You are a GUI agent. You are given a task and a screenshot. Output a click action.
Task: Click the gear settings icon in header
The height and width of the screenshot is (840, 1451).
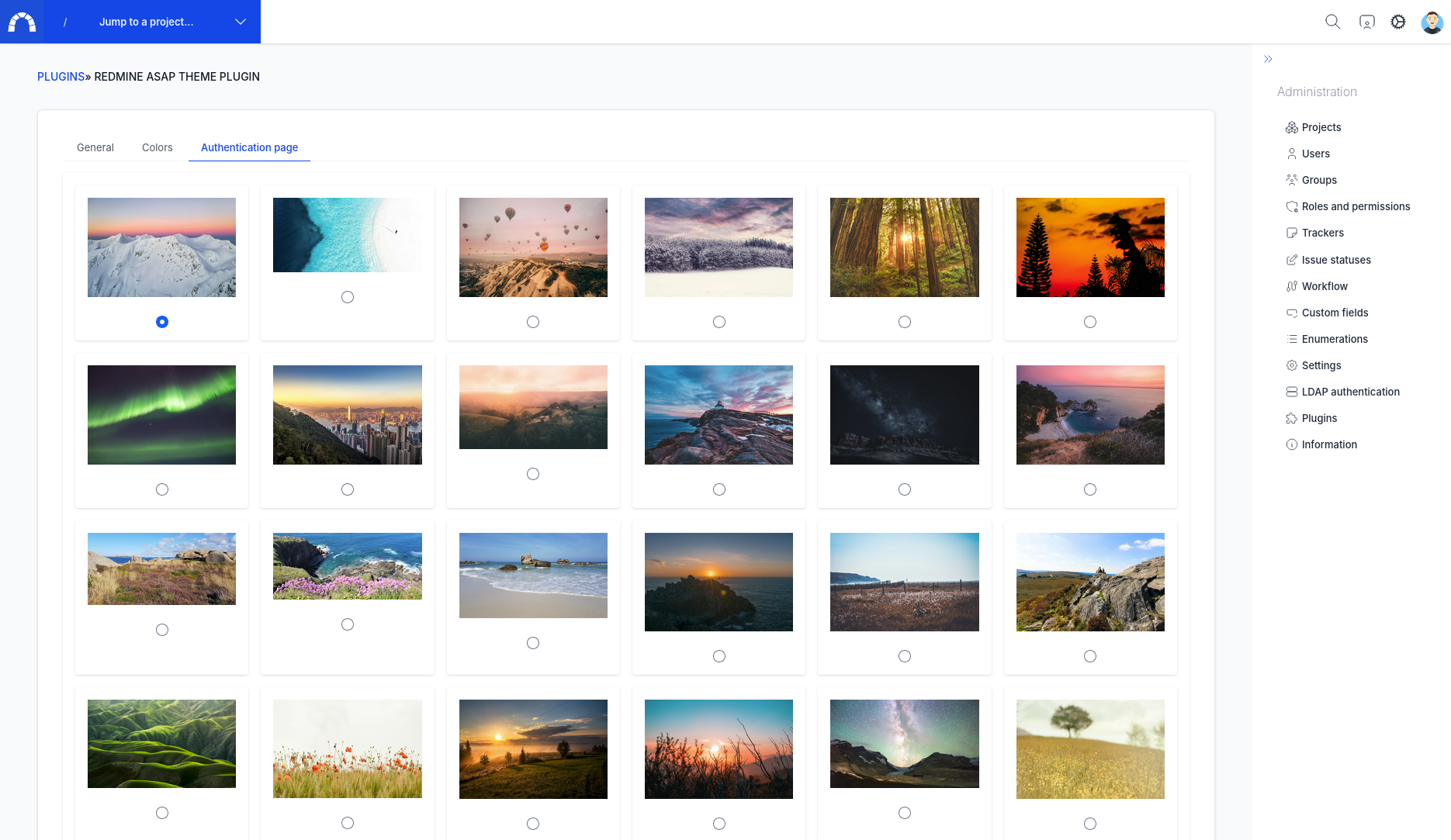pyautogui.click(x=1397, y=22)
